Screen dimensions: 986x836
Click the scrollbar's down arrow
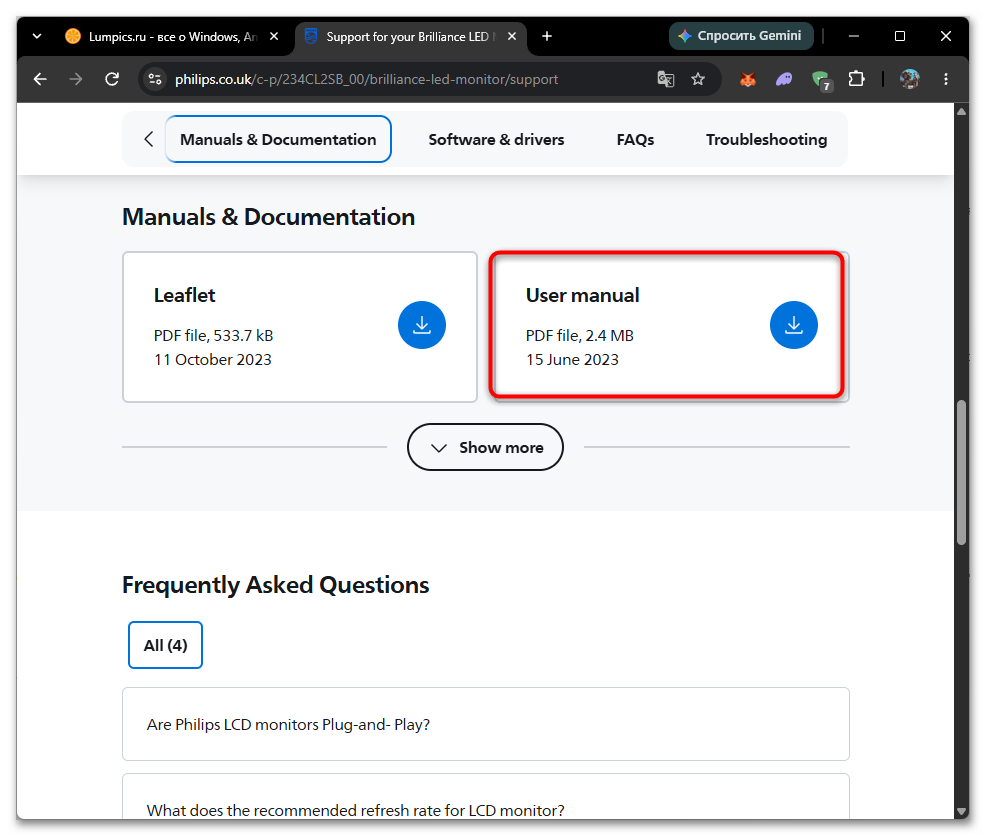pyautogui.click(x=961, y=811)
